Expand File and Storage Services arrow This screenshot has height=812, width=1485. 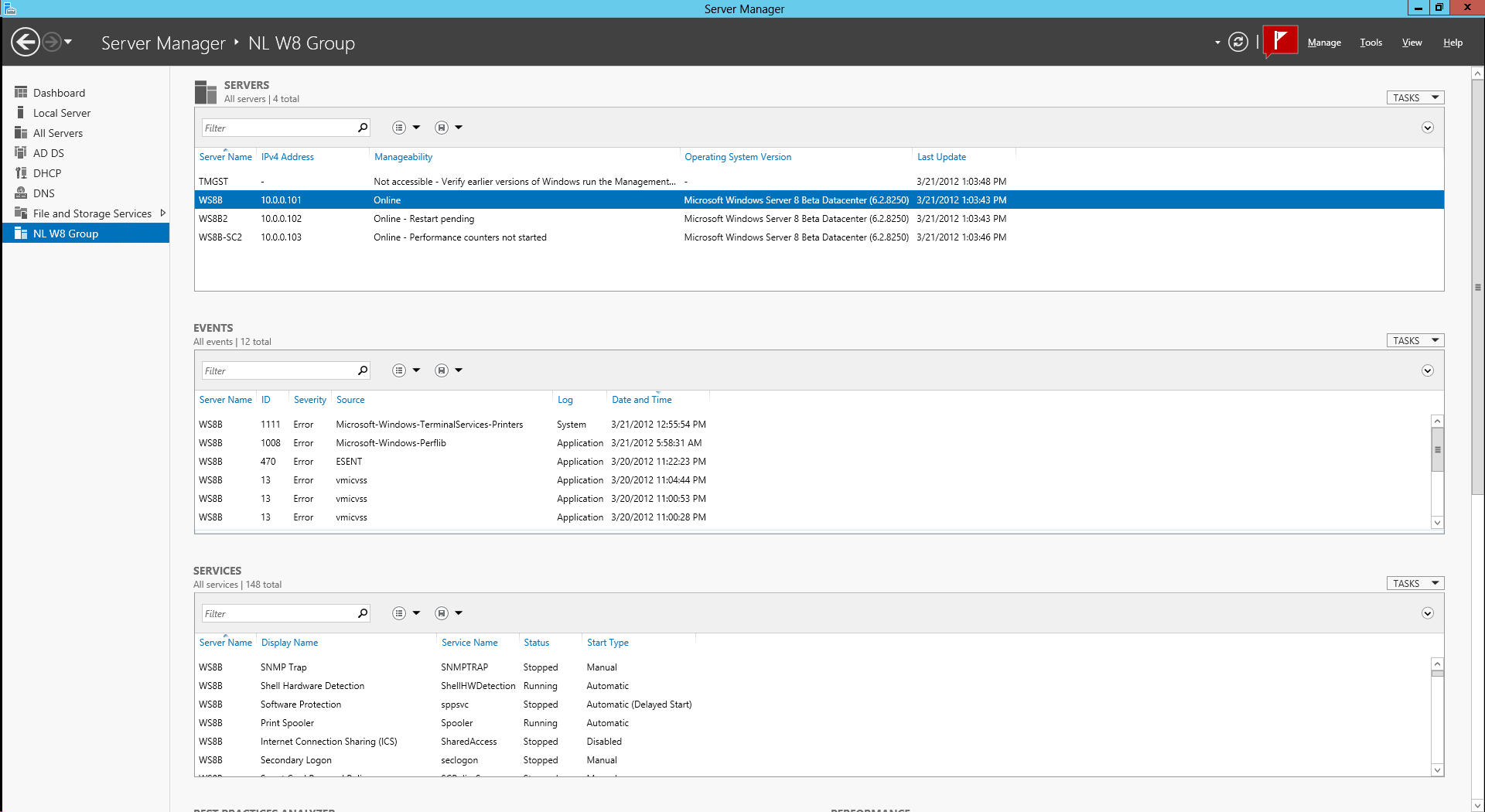[162, 213]
